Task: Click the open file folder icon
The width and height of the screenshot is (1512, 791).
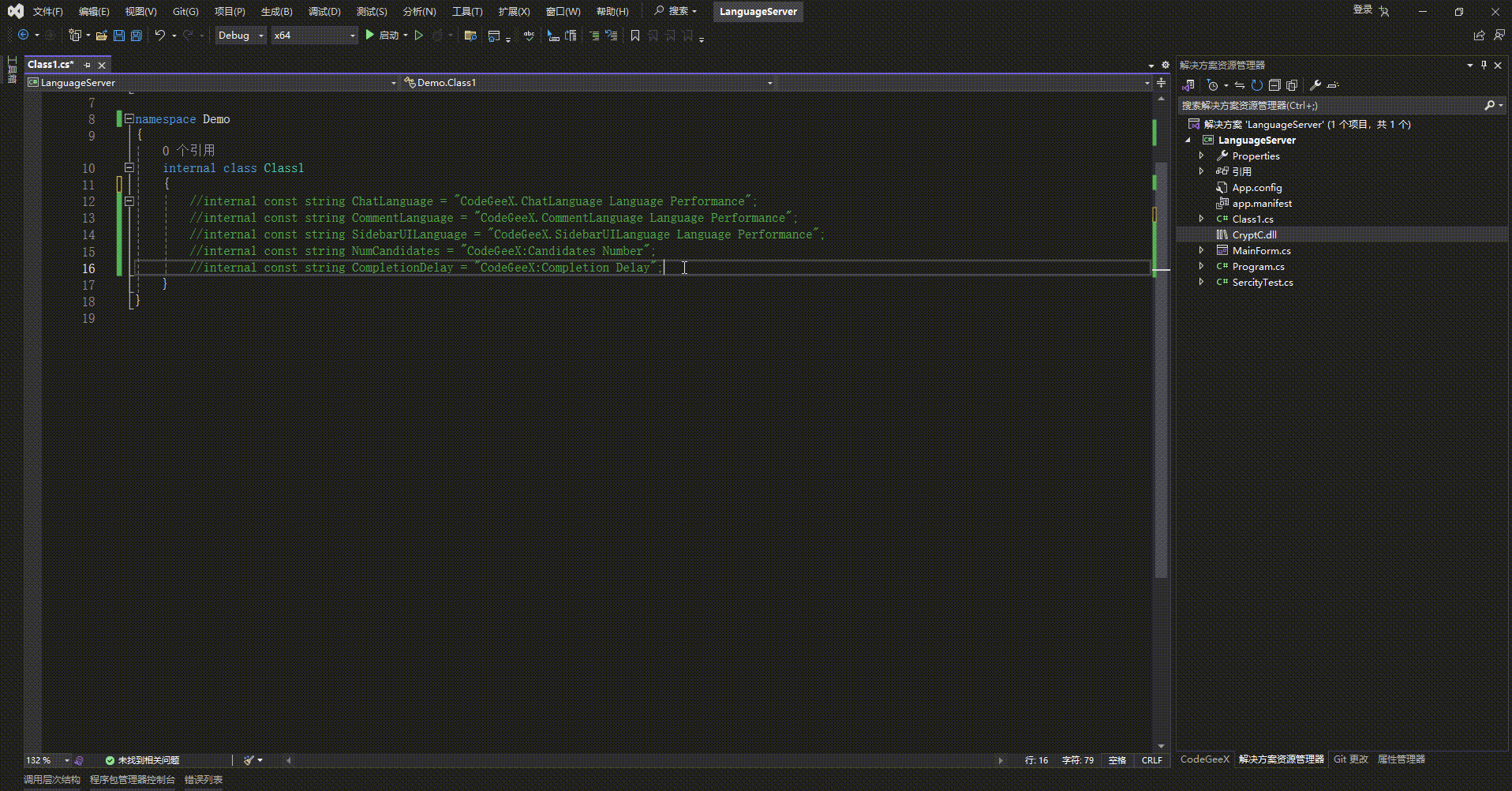Action: tap(101, 35)
